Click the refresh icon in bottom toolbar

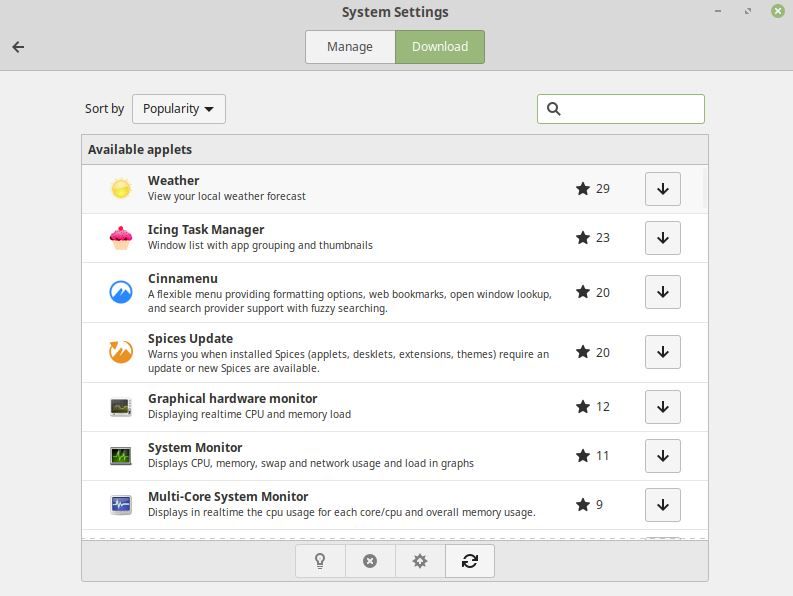click(x=470, y=561)
